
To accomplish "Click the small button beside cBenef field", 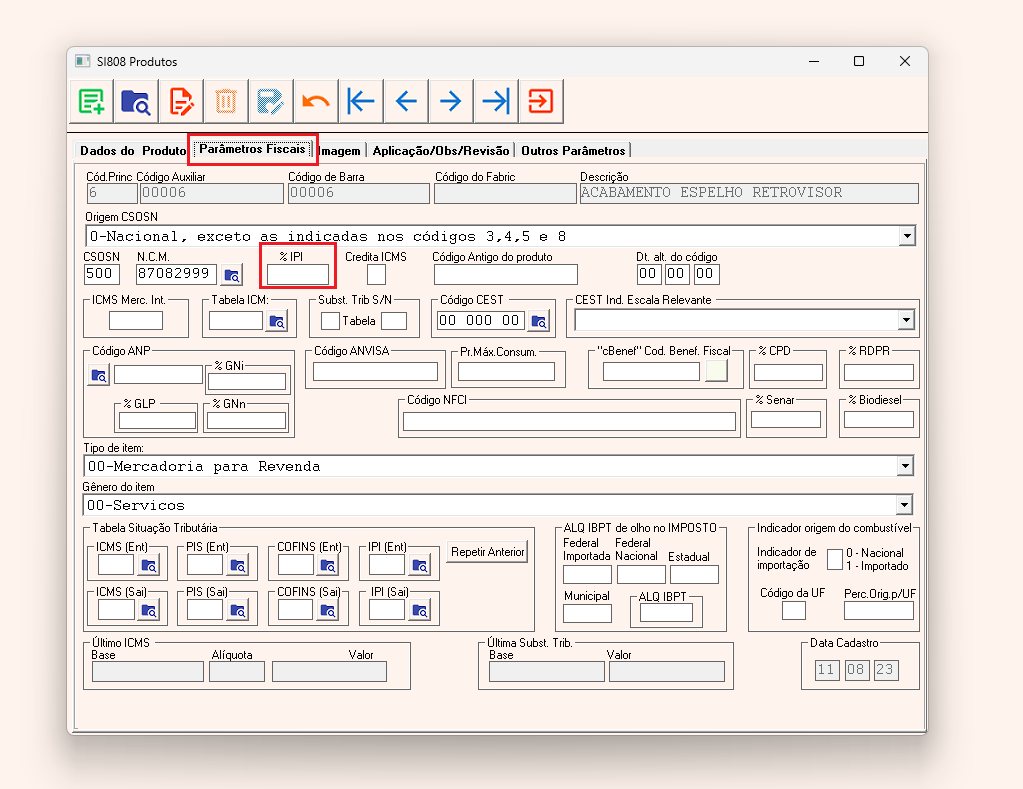I will [x=716, y=371].
